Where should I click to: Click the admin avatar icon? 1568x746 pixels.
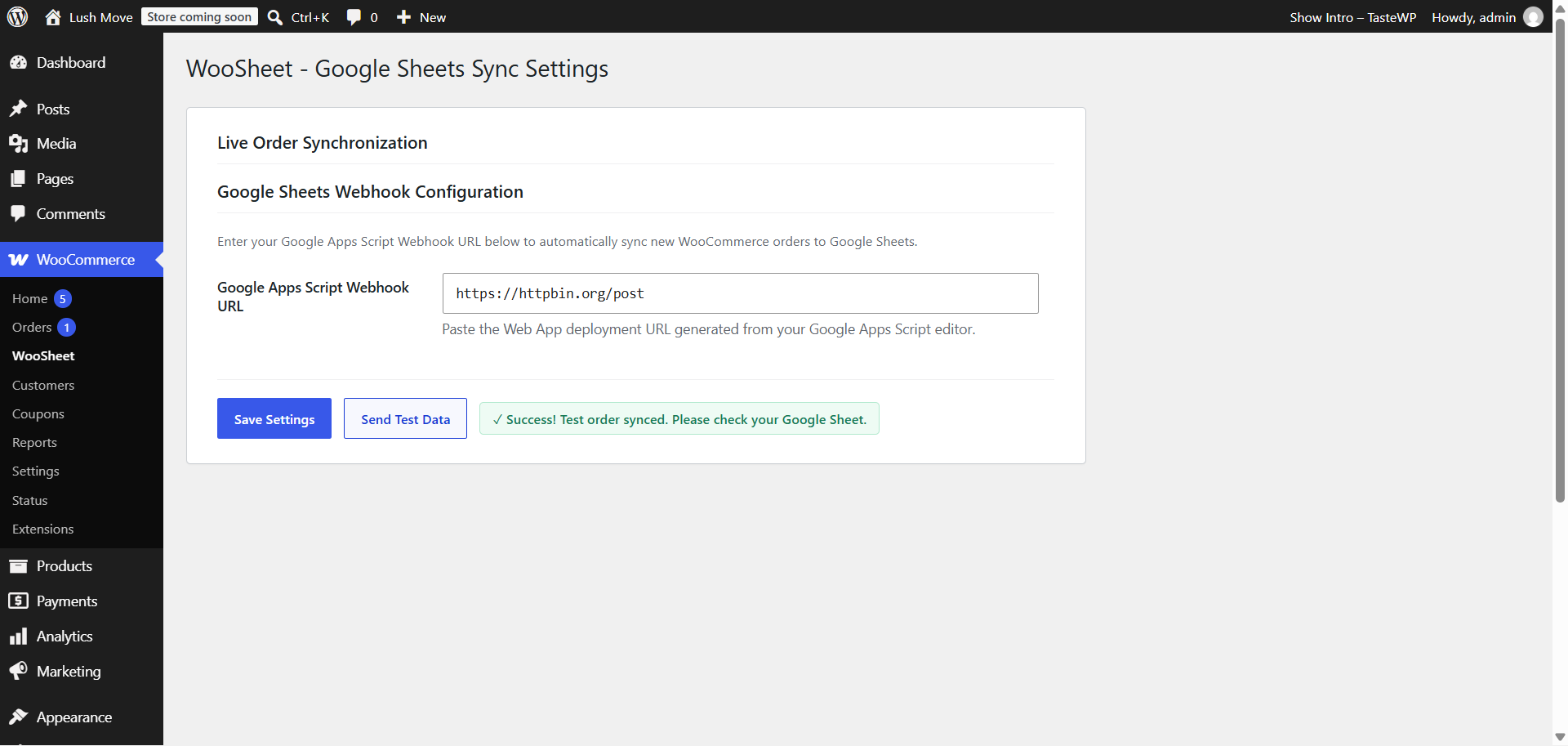click(x=1534, y=17)
